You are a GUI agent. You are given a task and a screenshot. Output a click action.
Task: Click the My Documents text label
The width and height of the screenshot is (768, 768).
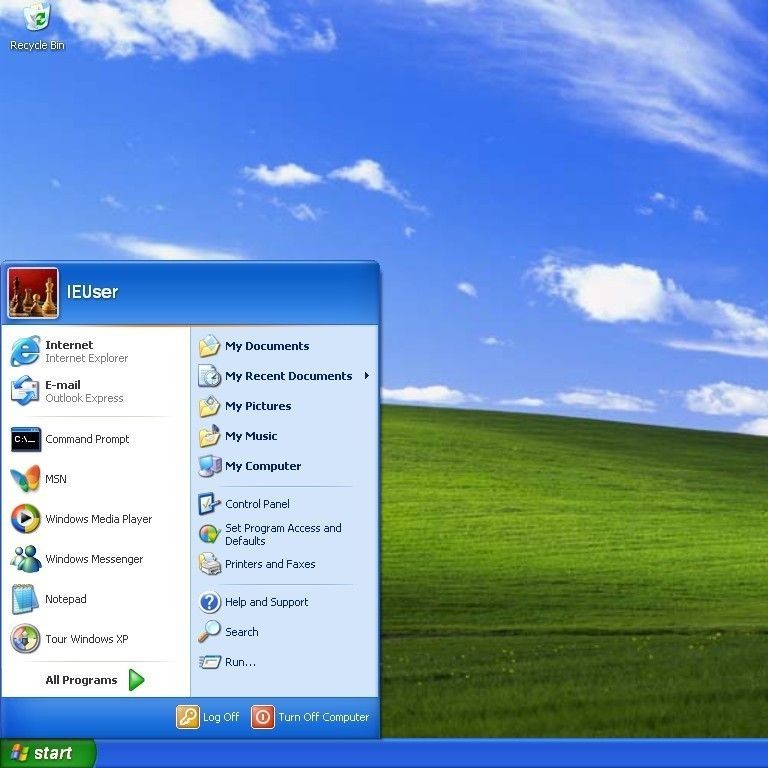[267, 346]
